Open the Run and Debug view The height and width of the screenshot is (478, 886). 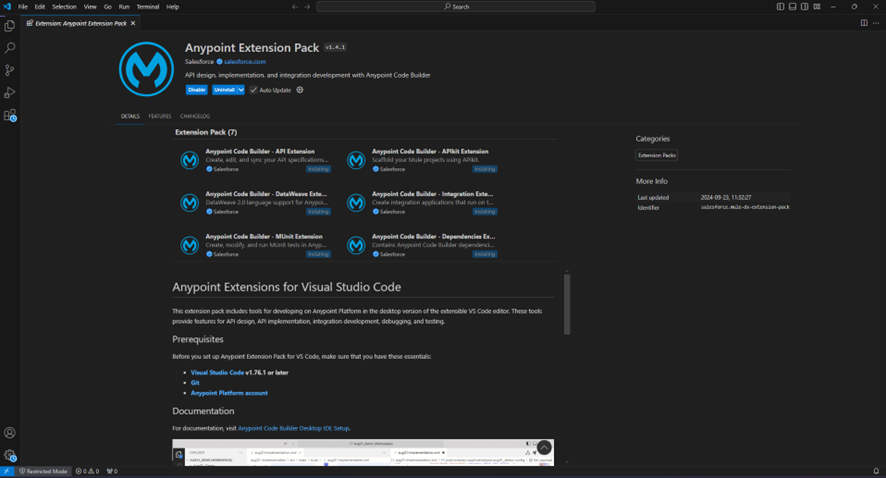click(10, 92)
